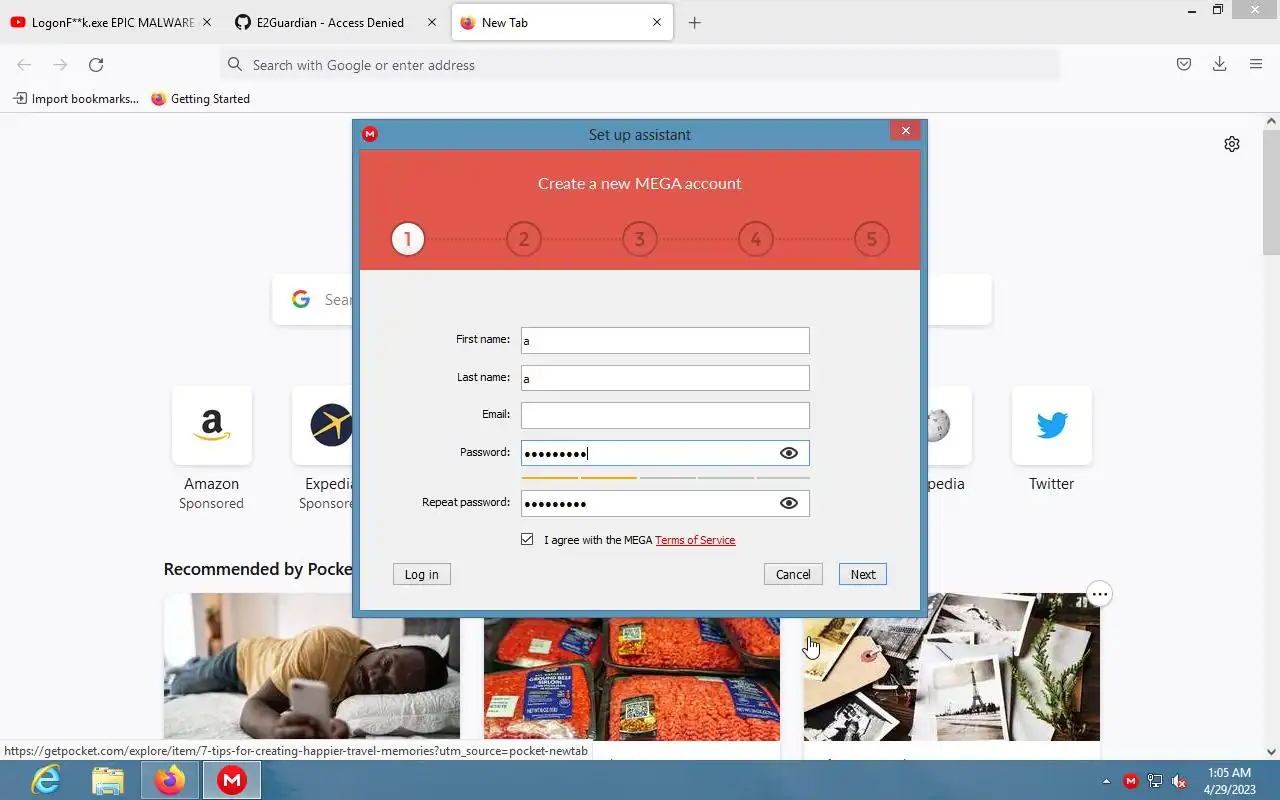Close the New Tab tab
The height and width of the screenshot is (800, 1280).
tap(657, 22)
